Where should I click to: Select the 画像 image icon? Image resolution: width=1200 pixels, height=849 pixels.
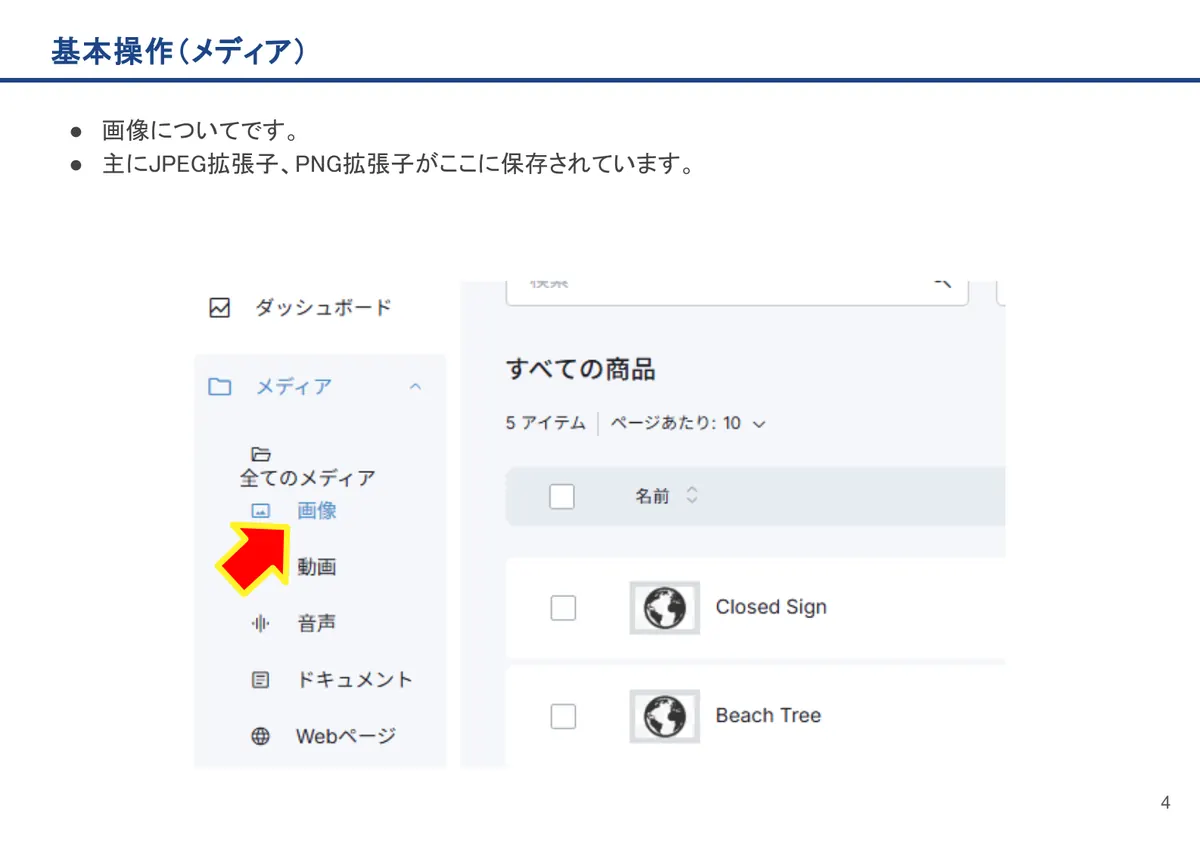260,511
